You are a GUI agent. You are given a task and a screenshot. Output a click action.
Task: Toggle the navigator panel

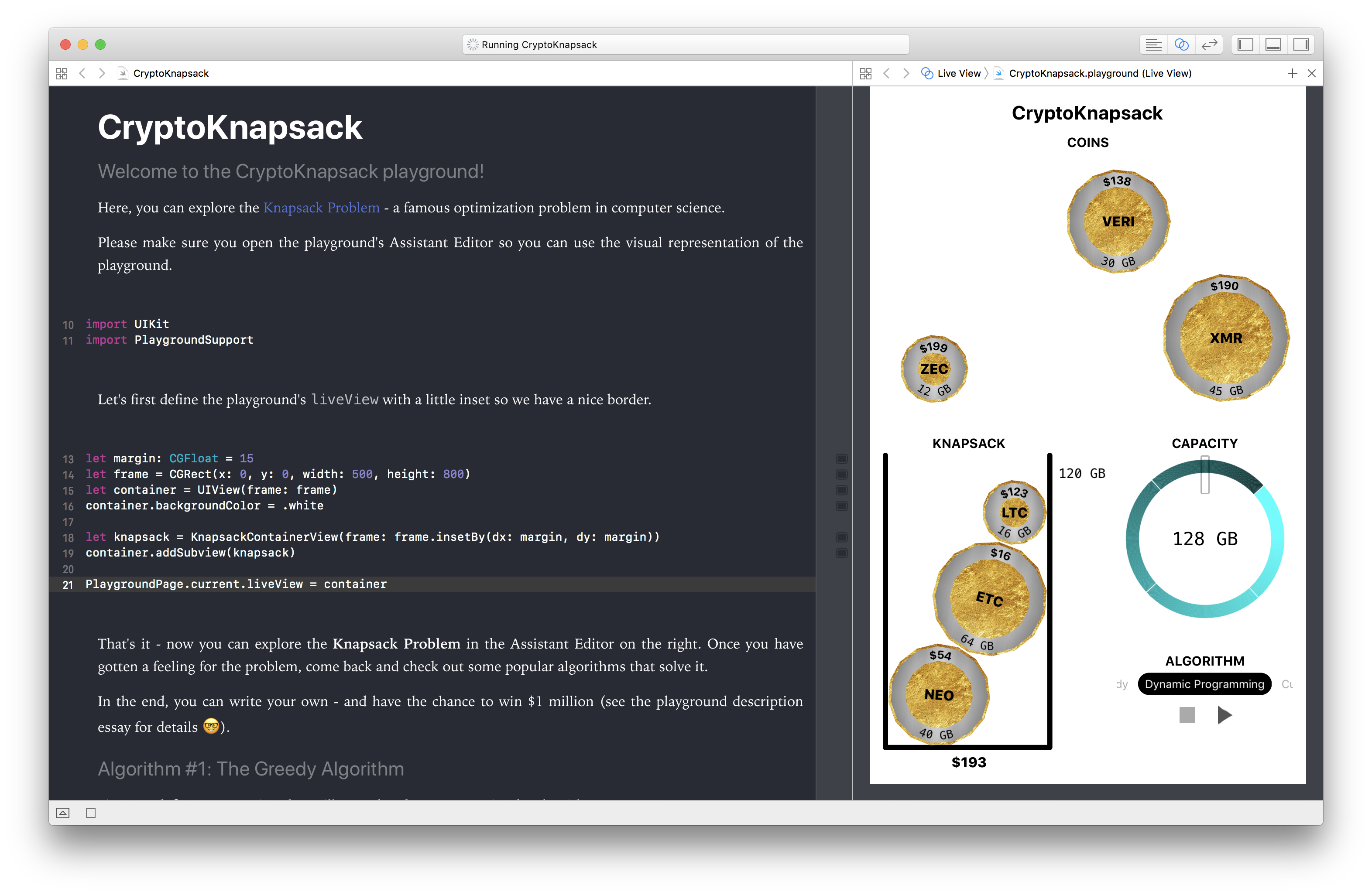click(1245, 44)
